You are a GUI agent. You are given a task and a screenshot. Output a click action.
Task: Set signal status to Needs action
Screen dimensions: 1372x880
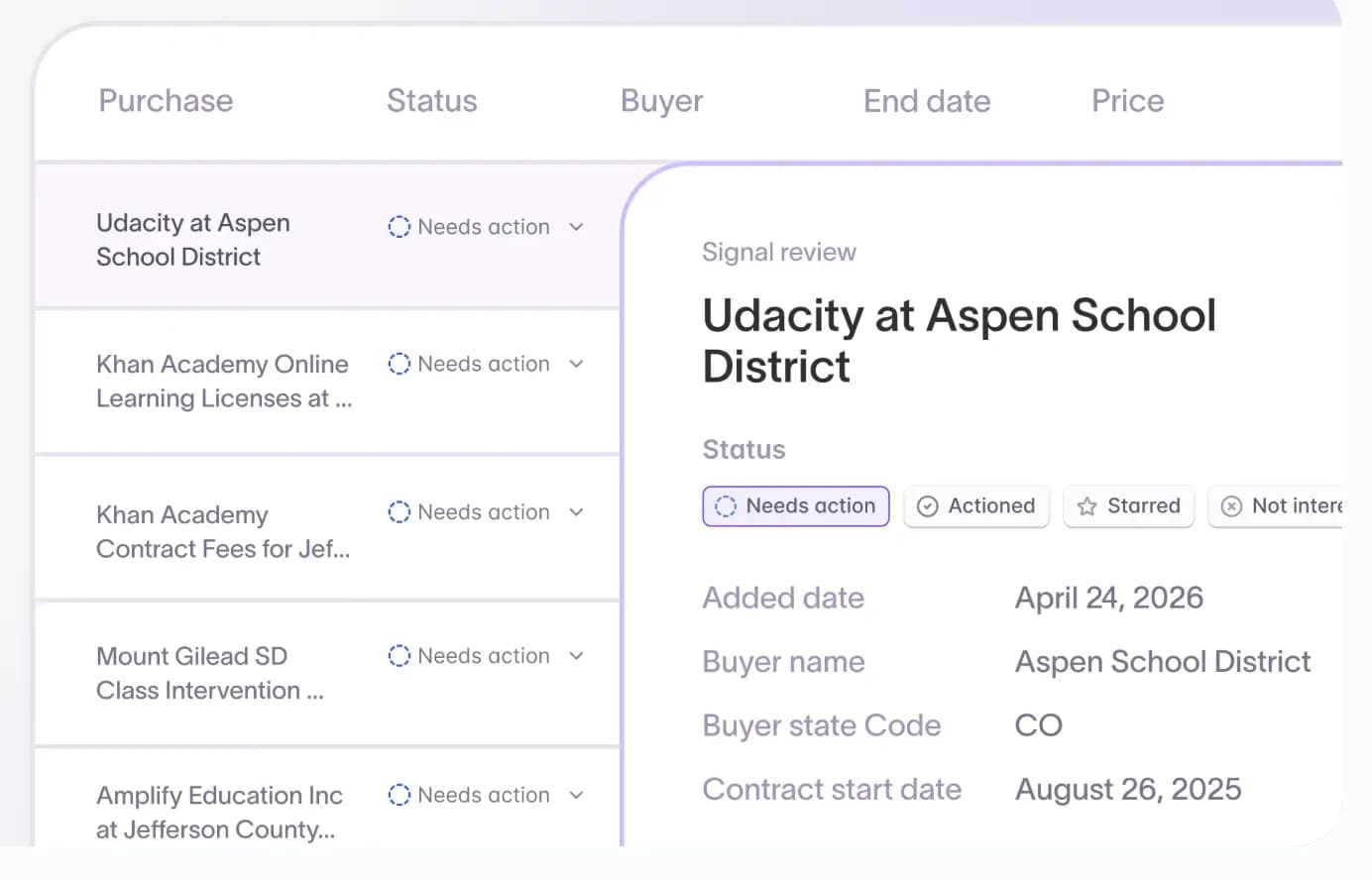796,506
